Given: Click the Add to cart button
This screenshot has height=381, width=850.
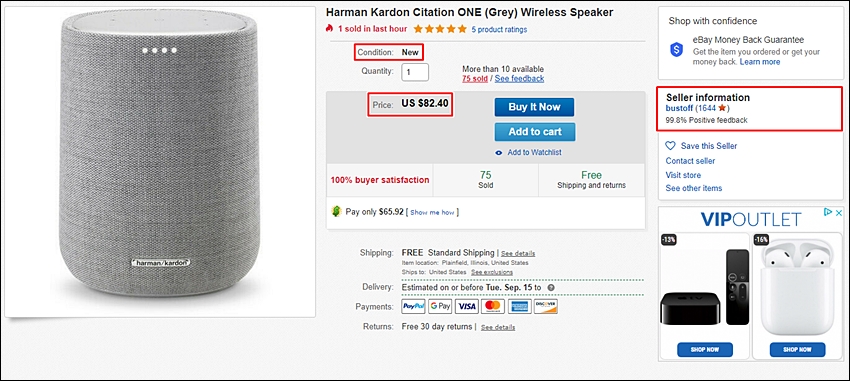Looking at the screenshot, I should coord(535,132).
